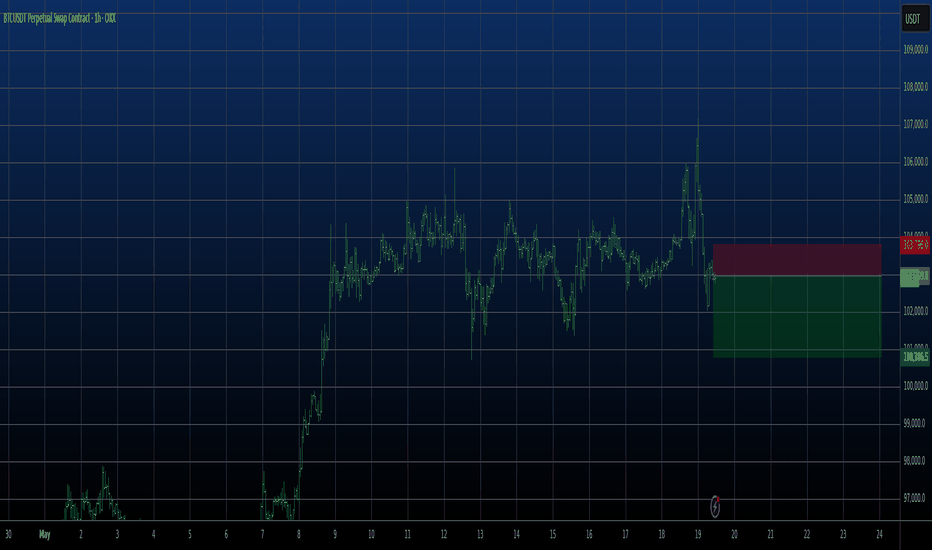Image resolution: width=932 pixels, height=550 pixels.
Task: Click the lightning bolt event marker icon
Action: tap(715, 507)
